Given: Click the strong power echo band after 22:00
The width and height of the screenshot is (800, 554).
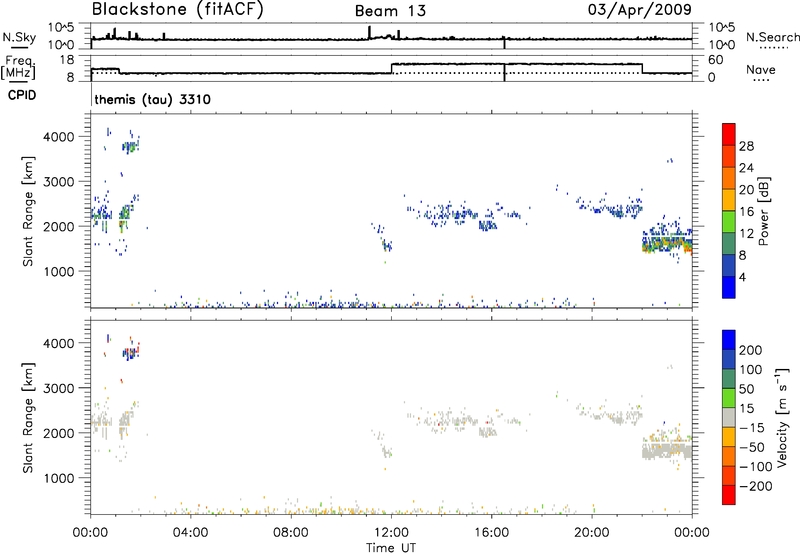Looking at the screenshot, I should [667, 243].
